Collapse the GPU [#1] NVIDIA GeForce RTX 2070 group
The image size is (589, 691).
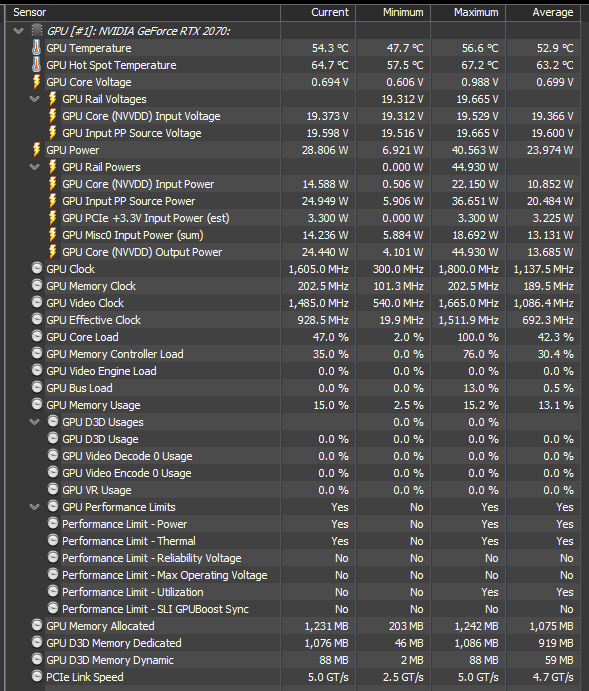[x=19, y=31]
